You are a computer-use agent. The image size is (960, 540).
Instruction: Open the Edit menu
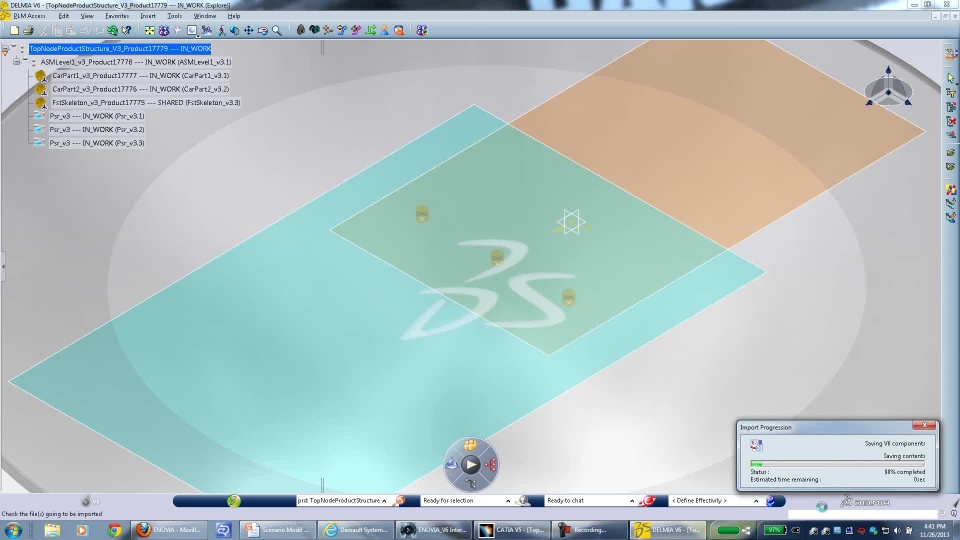pos(64,16)
